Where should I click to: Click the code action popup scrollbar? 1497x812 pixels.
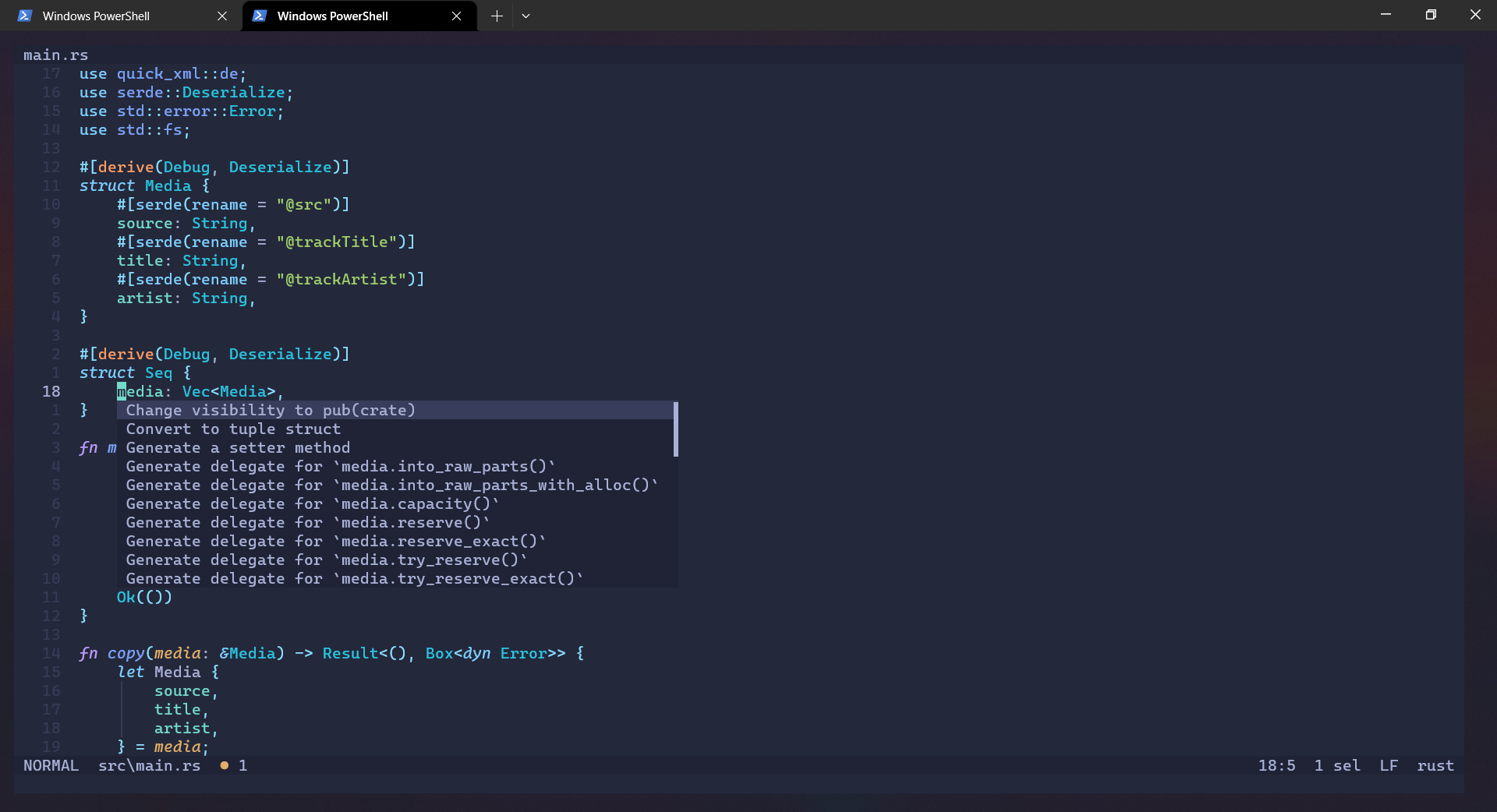675,429
